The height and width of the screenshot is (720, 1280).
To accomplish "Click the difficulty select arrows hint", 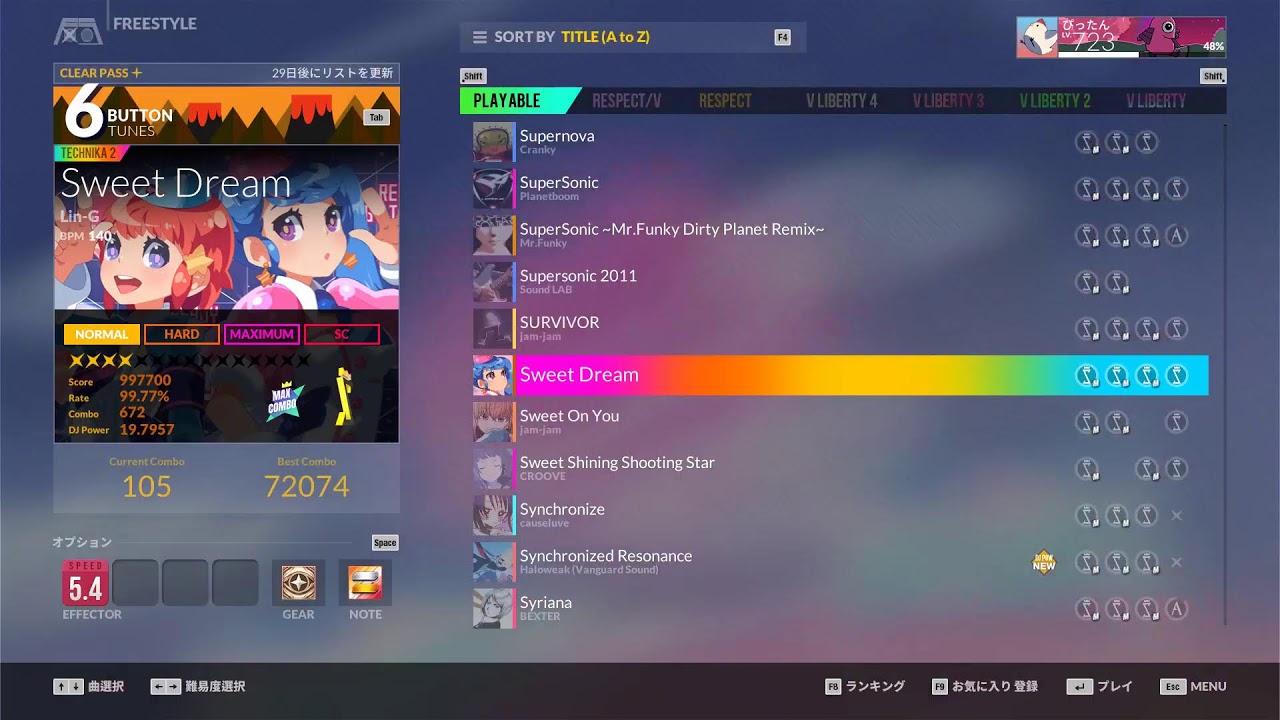I will 198,687.
